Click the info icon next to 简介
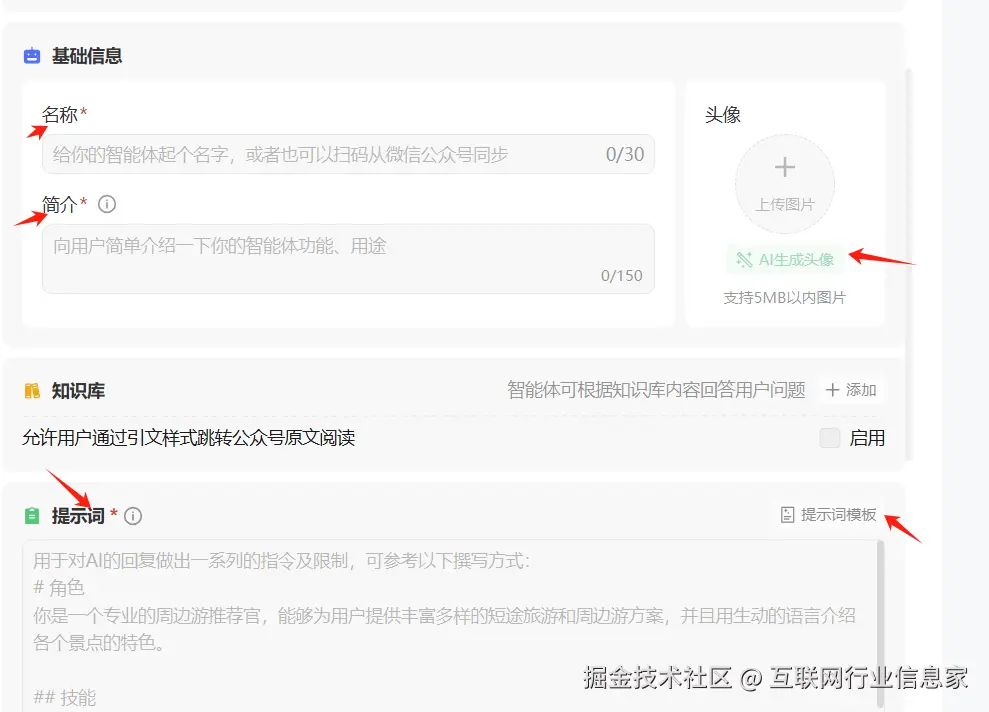The width and height of the screenshot is (989, 712). [x=107, y=204]
